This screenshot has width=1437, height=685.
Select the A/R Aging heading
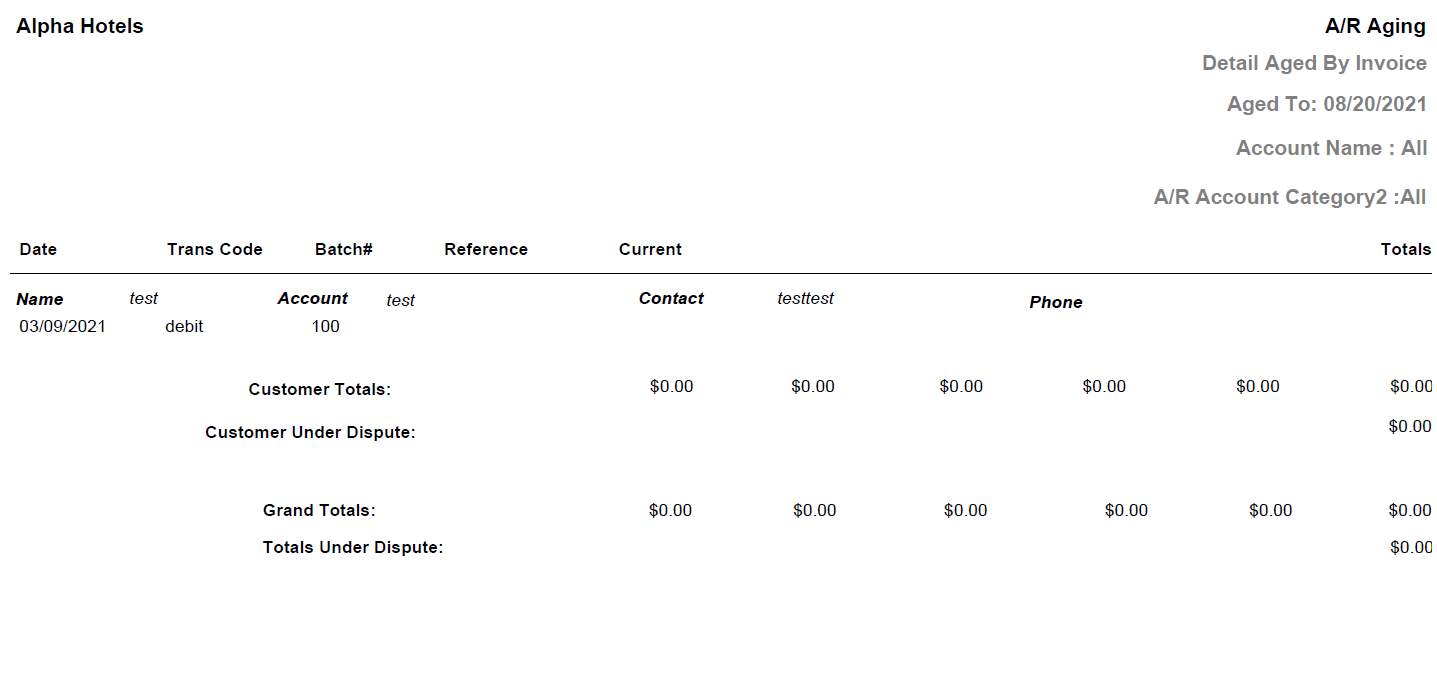1375,27
